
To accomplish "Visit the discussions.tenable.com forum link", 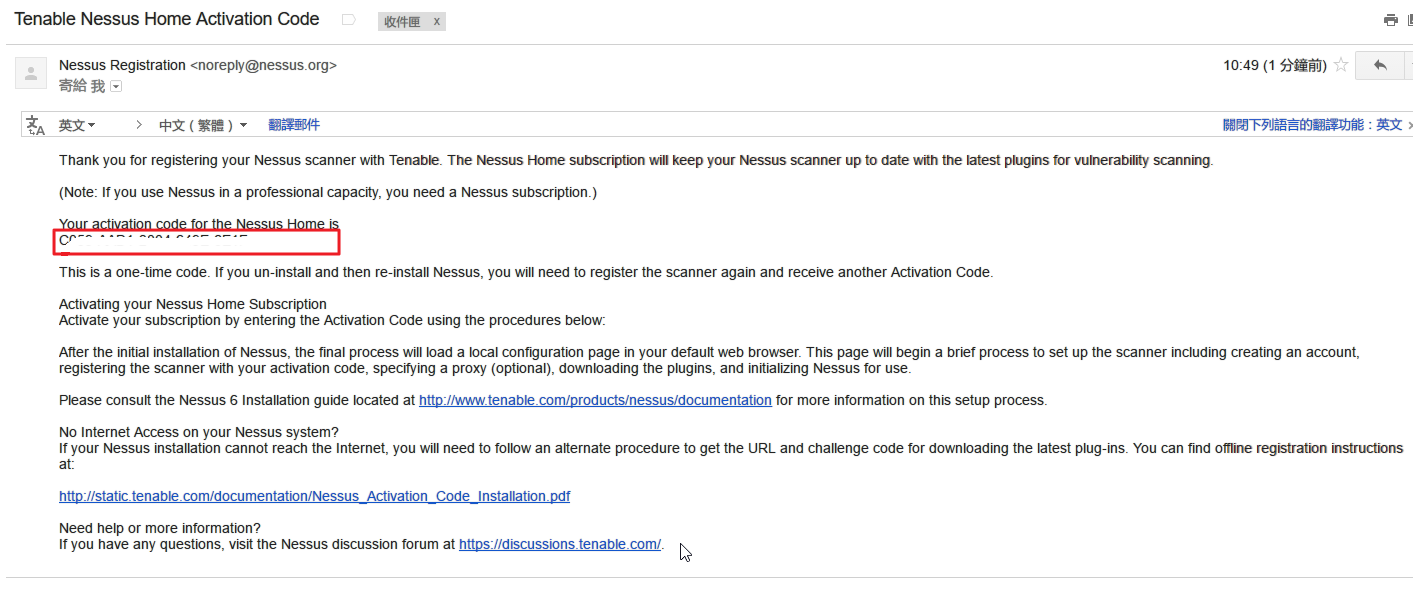I will tap(560, 544).
